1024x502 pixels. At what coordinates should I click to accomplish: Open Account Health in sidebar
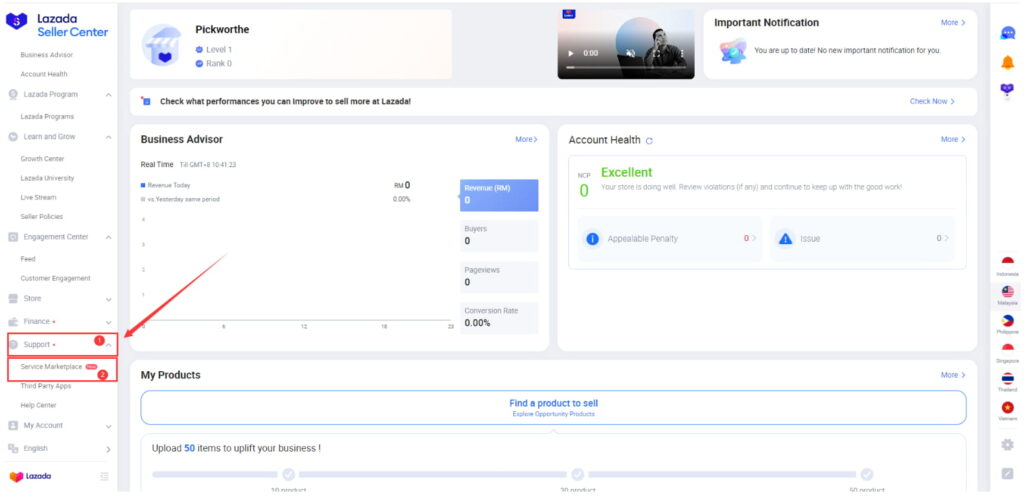coord(44,74)
